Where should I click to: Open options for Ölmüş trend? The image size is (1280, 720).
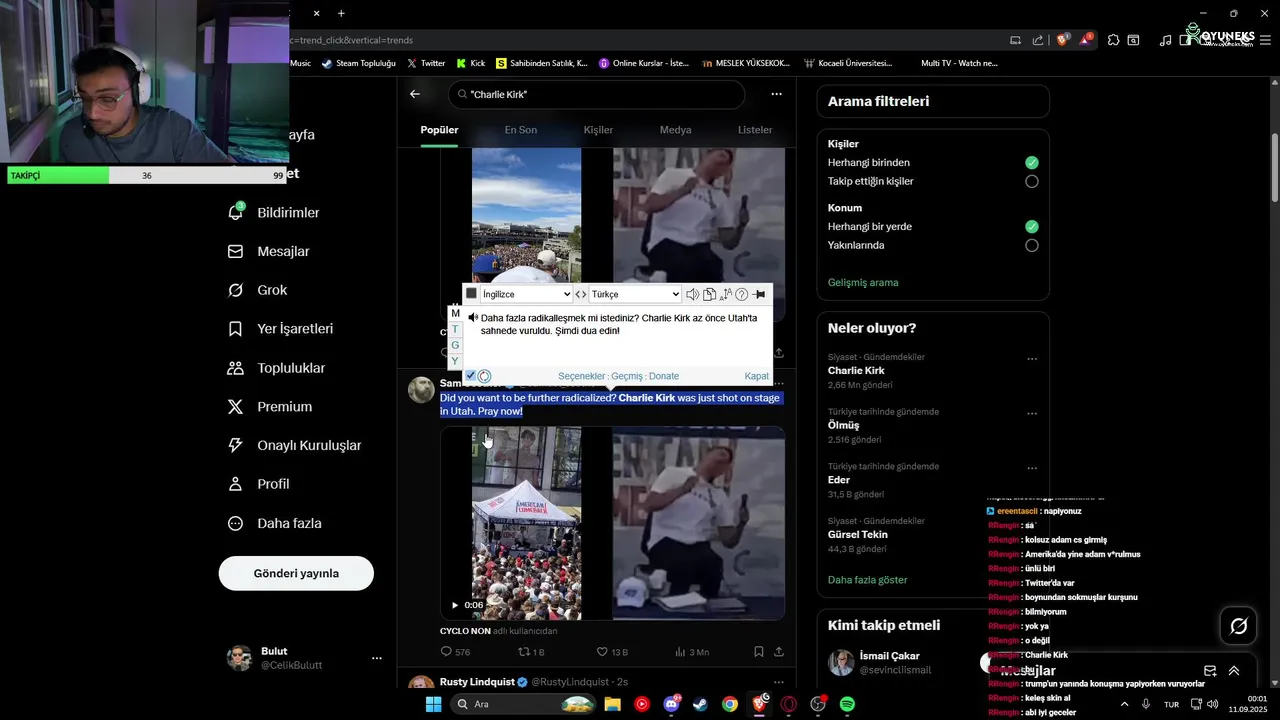1032,413
